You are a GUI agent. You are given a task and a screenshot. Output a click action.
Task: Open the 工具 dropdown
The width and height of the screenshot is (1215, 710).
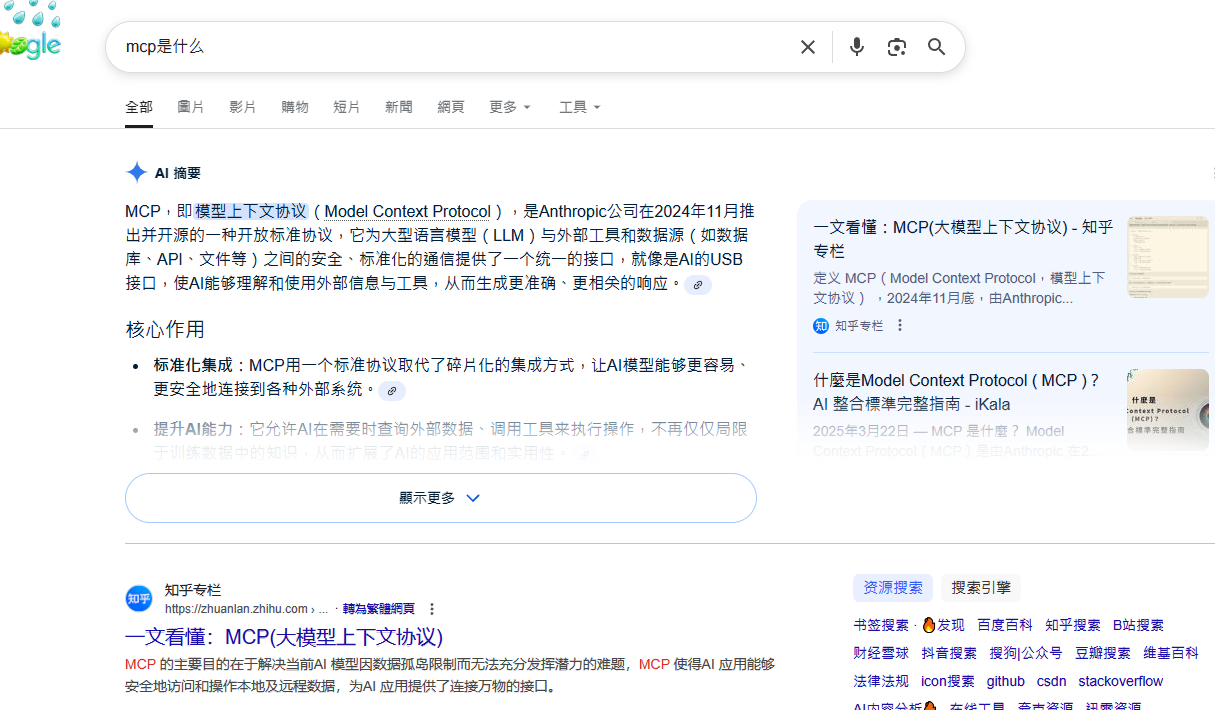[580, 107]
